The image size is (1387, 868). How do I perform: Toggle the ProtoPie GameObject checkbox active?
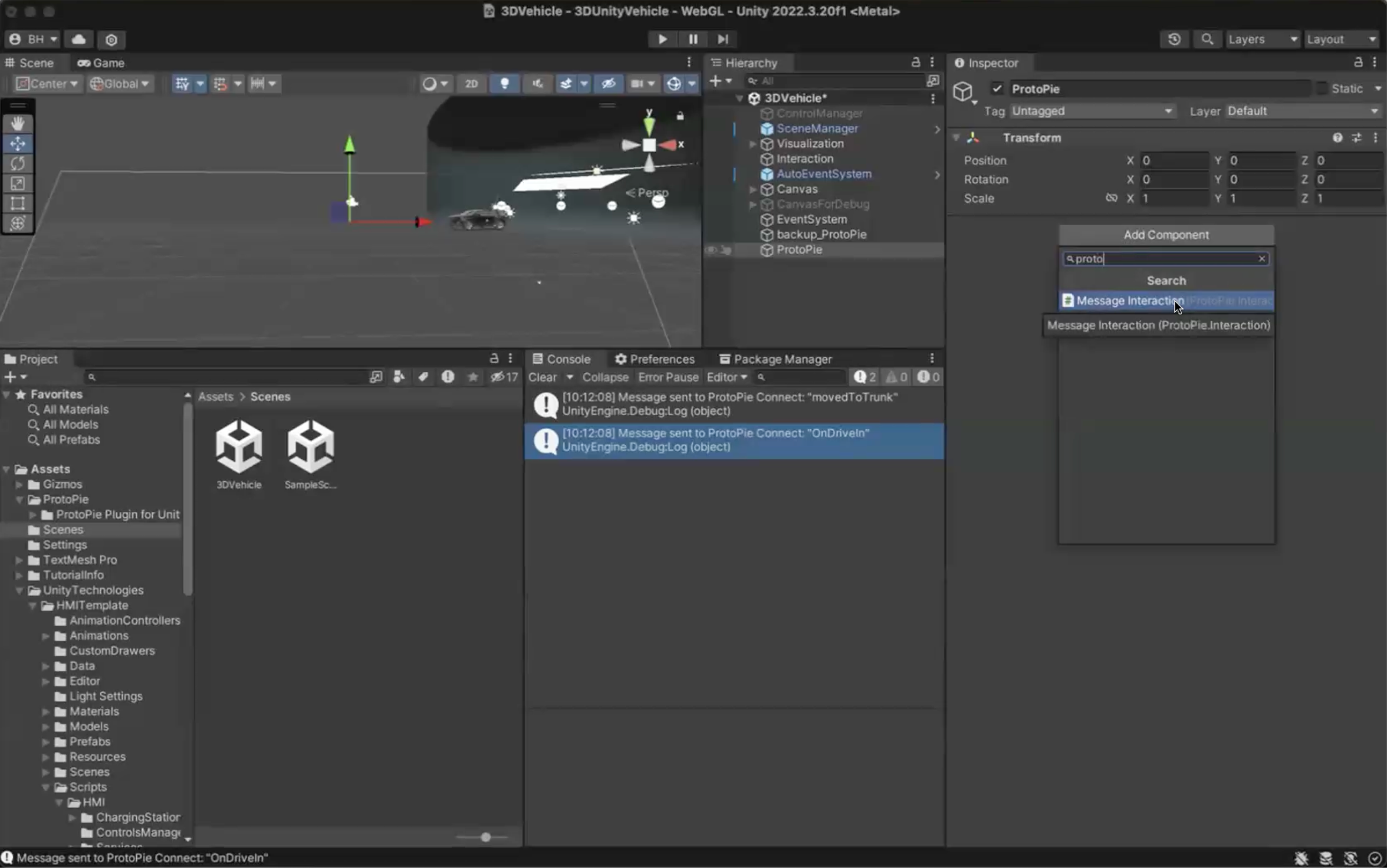pos(997,88)
